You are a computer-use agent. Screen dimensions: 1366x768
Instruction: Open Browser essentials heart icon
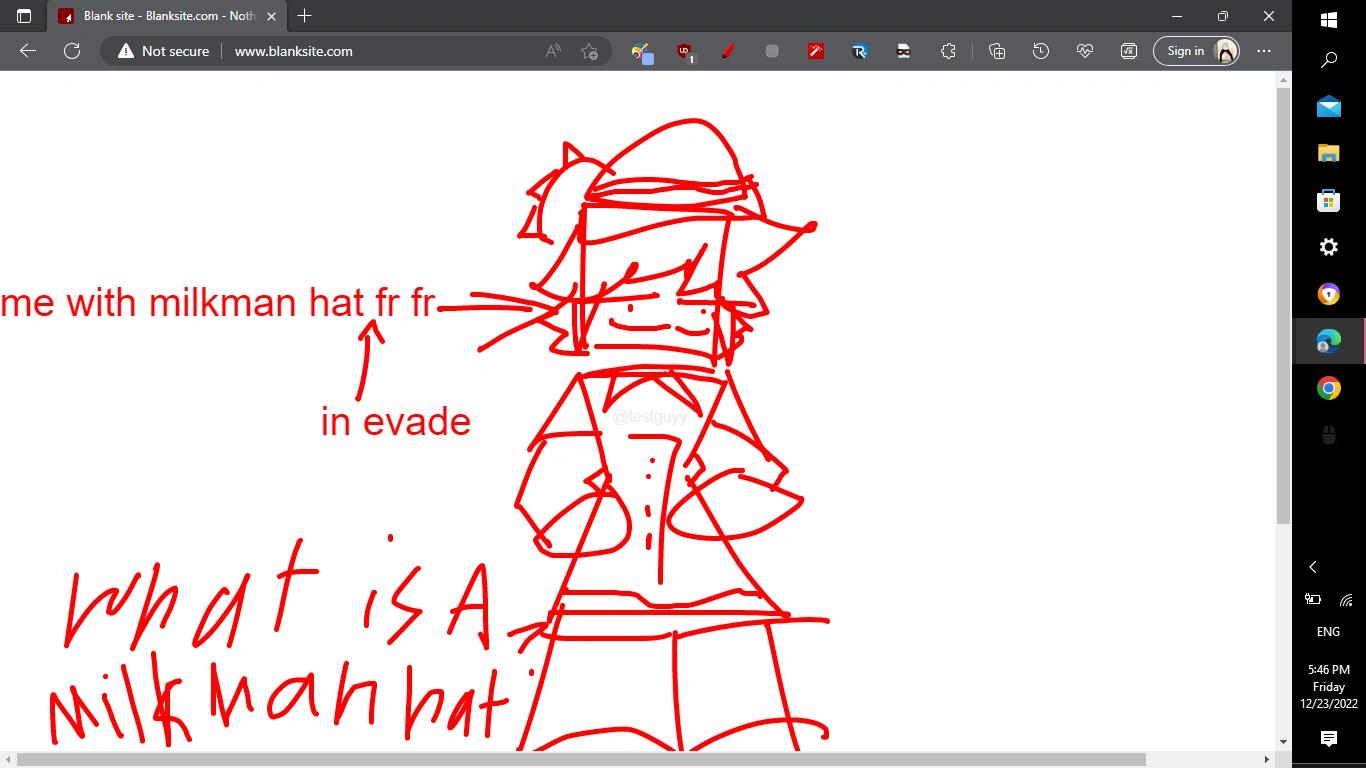pos(1085,51)
